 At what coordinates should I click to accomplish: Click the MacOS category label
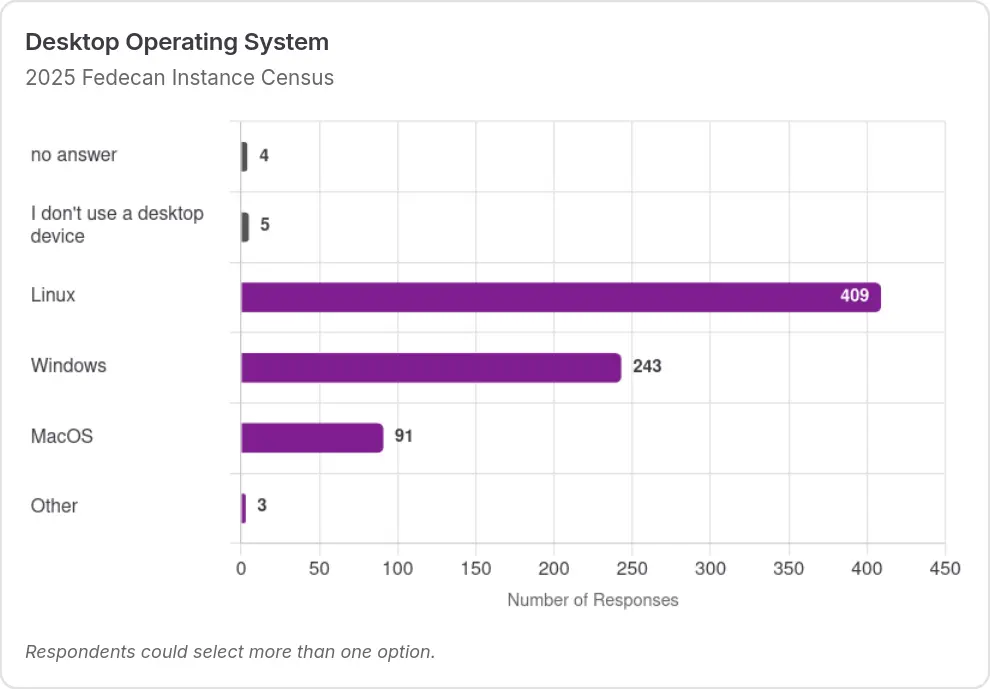coord(62,436)
